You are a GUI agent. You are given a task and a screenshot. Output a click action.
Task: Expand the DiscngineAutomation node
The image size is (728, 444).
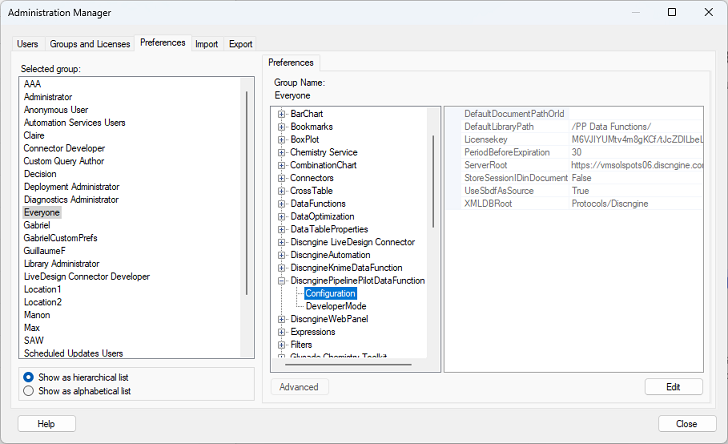[281, 255]
